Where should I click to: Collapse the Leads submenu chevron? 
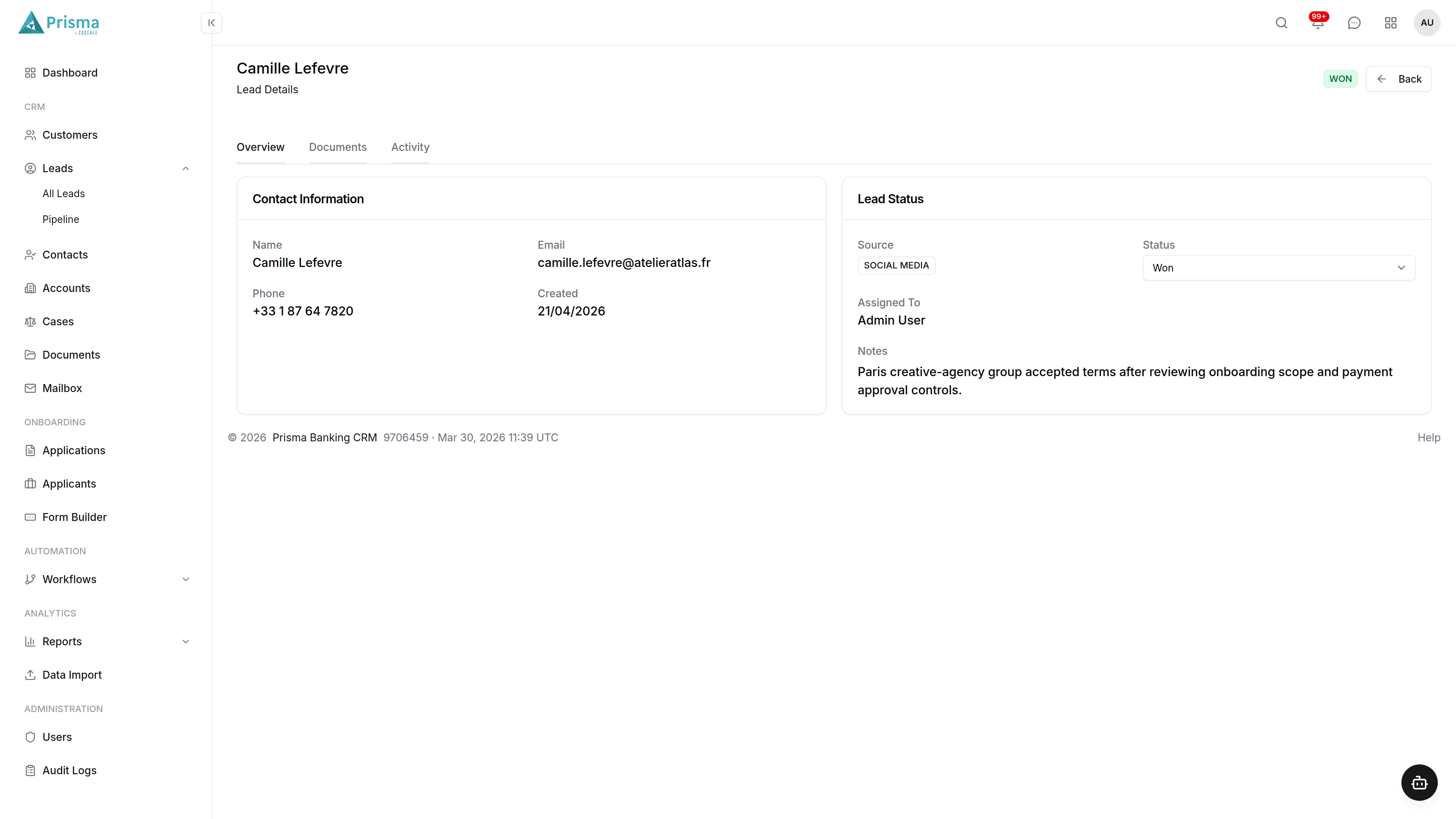185,168
